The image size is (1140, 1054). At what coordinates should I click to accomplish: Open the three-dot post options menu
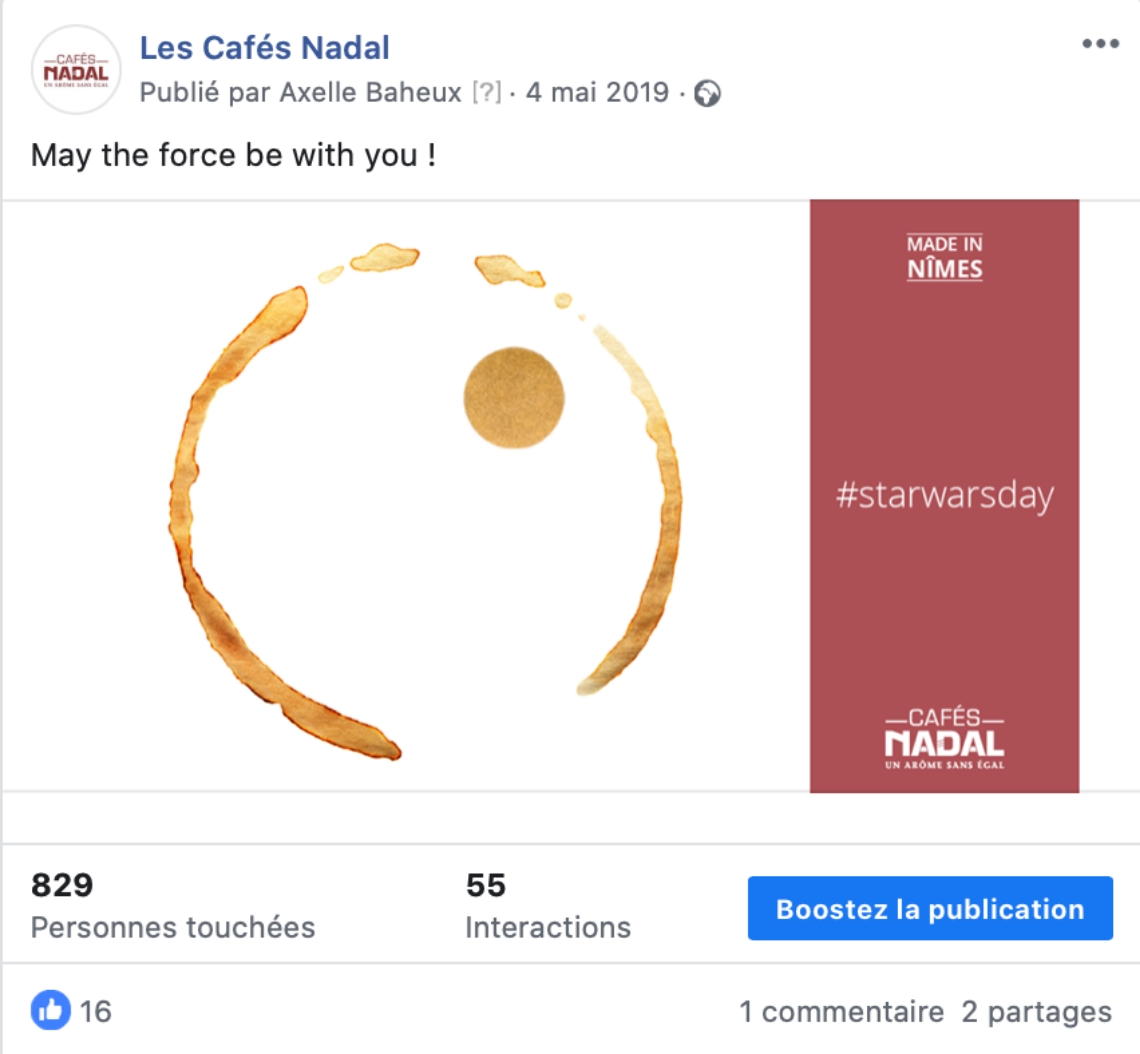coord(1100,45)
